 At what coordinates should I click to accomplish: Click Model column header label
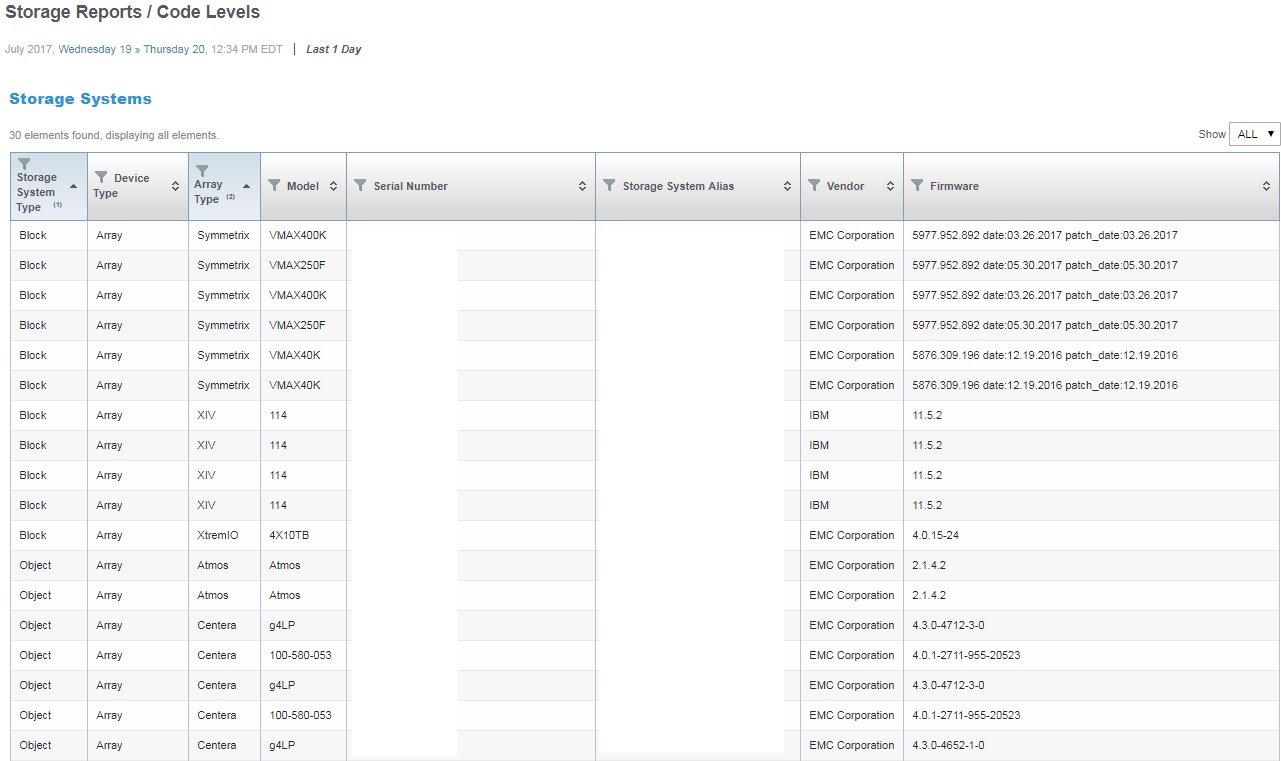point(303,186)
